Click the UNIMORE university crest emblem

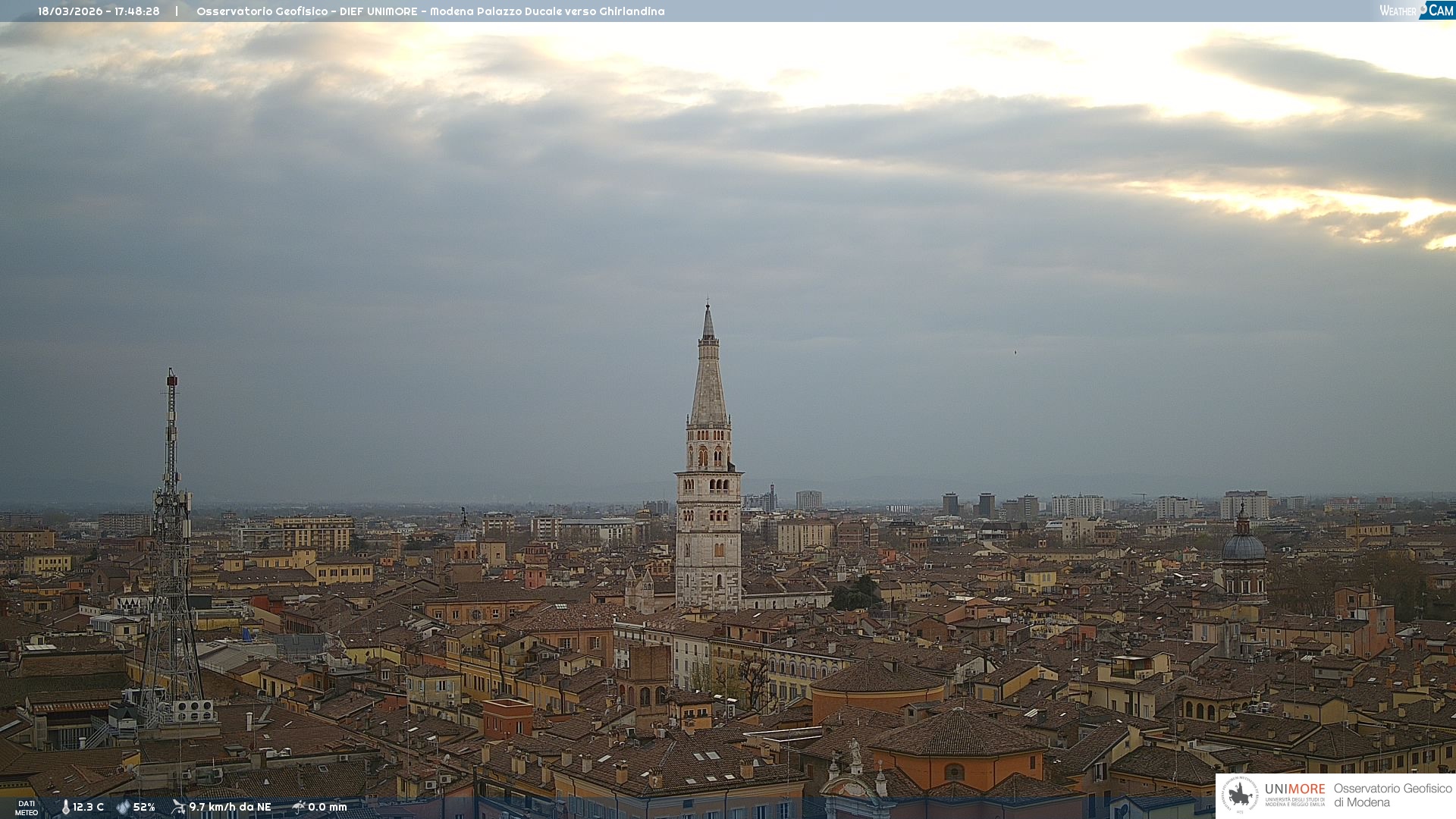pos(1240,795)
